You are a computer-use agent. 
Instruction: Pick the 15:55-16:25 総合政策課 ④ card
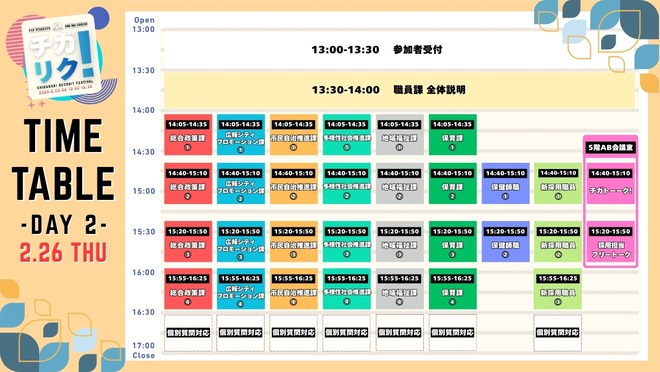pos(188,289)
